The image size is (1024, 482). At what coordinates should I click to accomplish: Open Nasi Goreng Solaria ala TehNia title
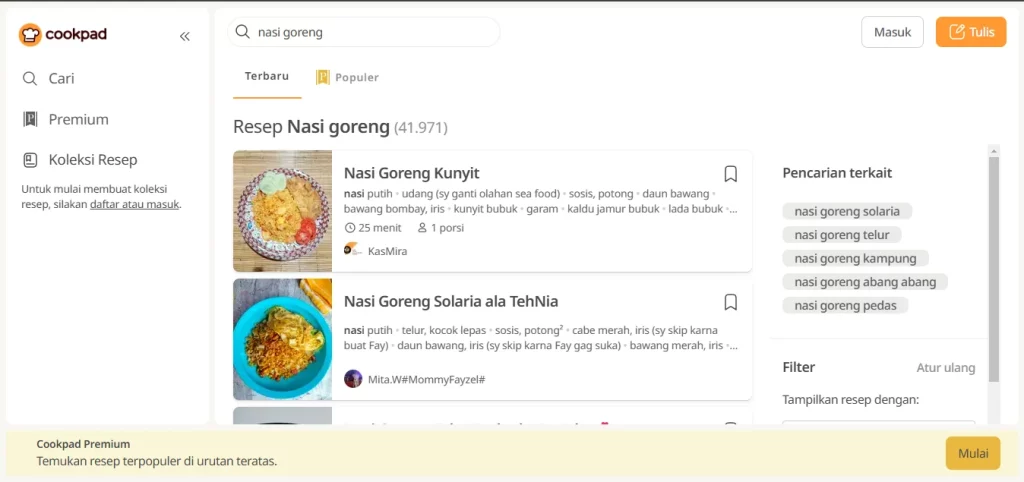(451, 302)
